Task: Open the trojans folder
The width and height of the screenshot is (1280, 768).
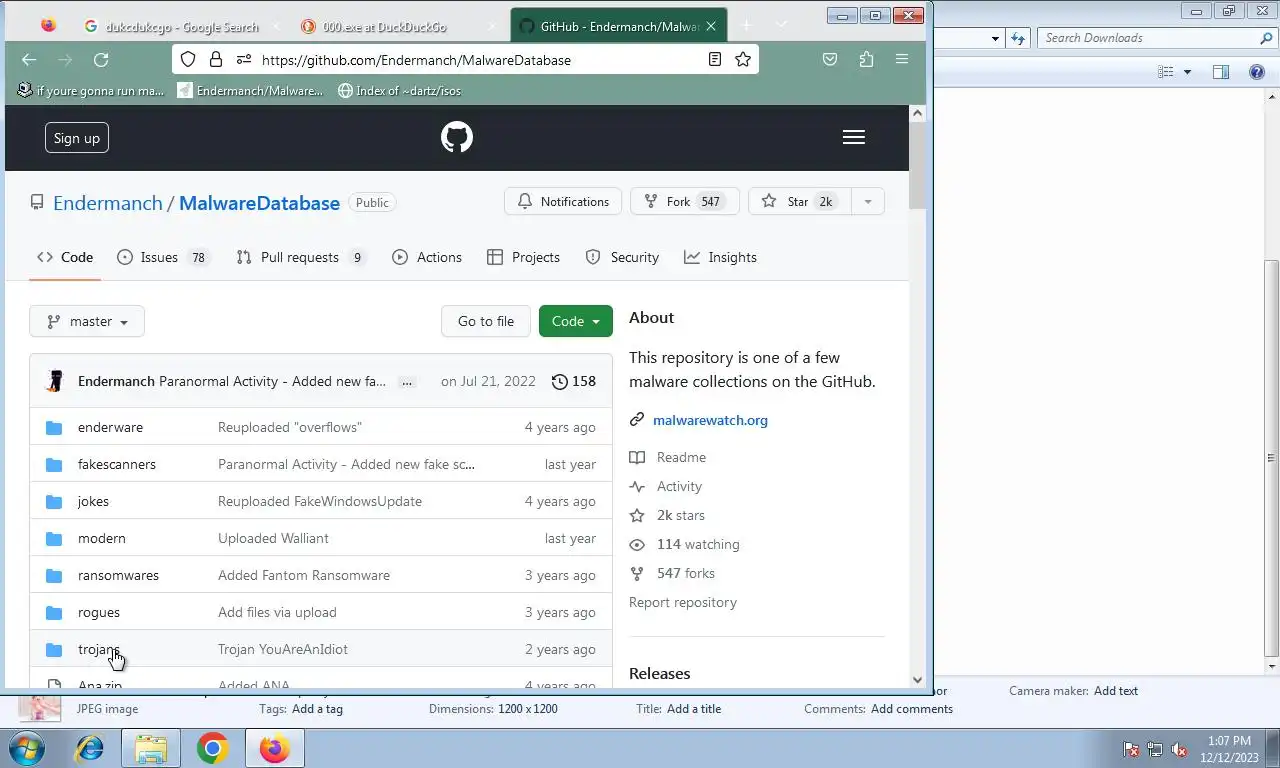Action: click(x=98, y=649)
